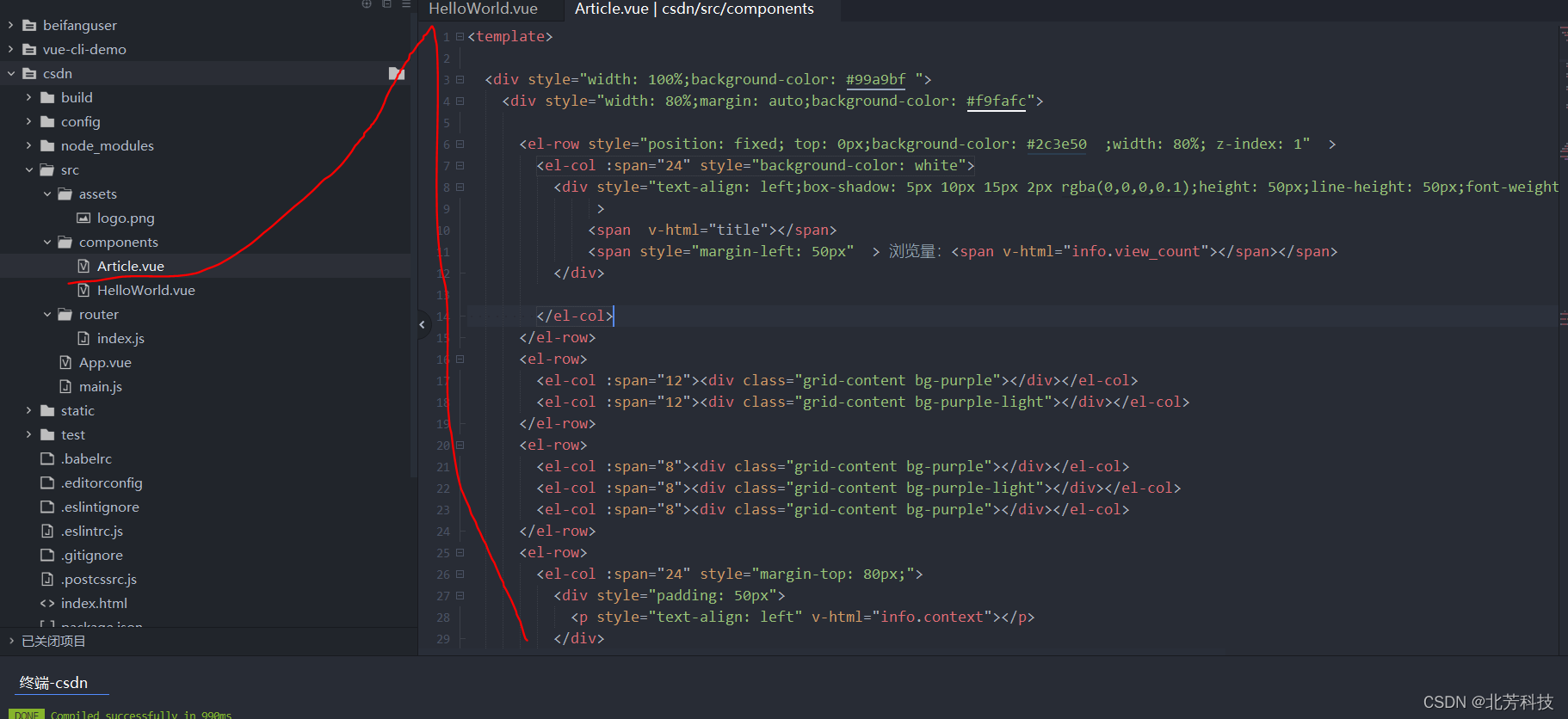The image size is (1568, 719).
Task: Click the collapse-all icon above project tree
Action: 386,4
